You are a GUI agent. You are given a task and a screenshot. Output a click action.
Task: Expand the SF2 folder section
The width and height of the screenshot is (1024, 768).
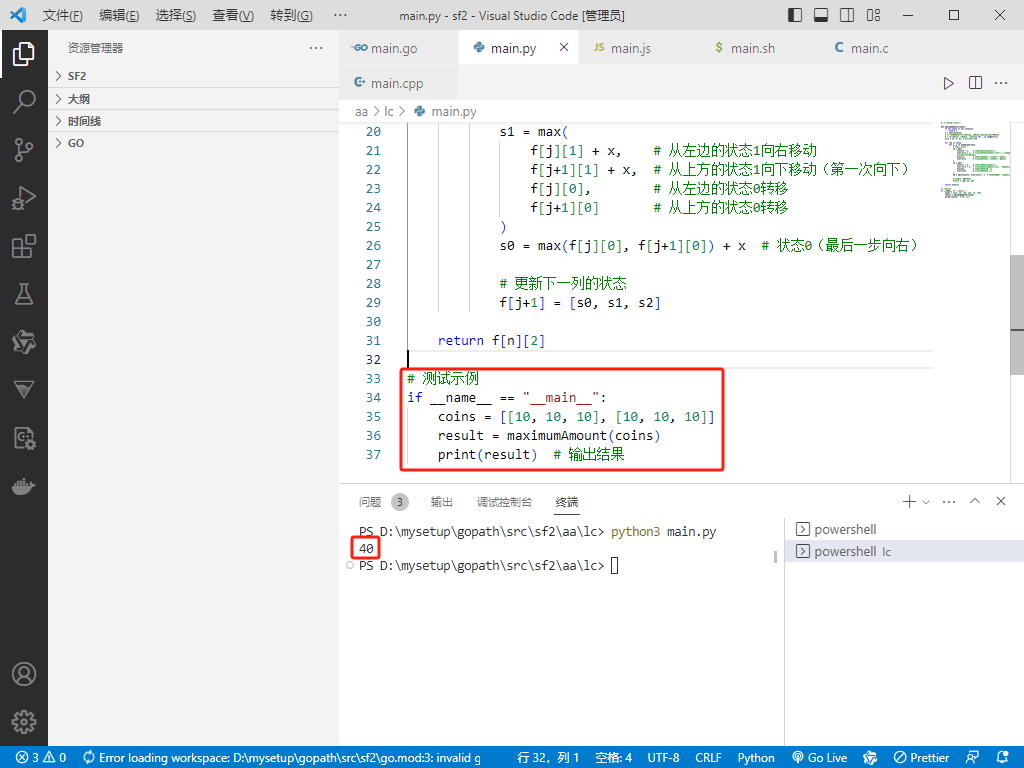193,76
